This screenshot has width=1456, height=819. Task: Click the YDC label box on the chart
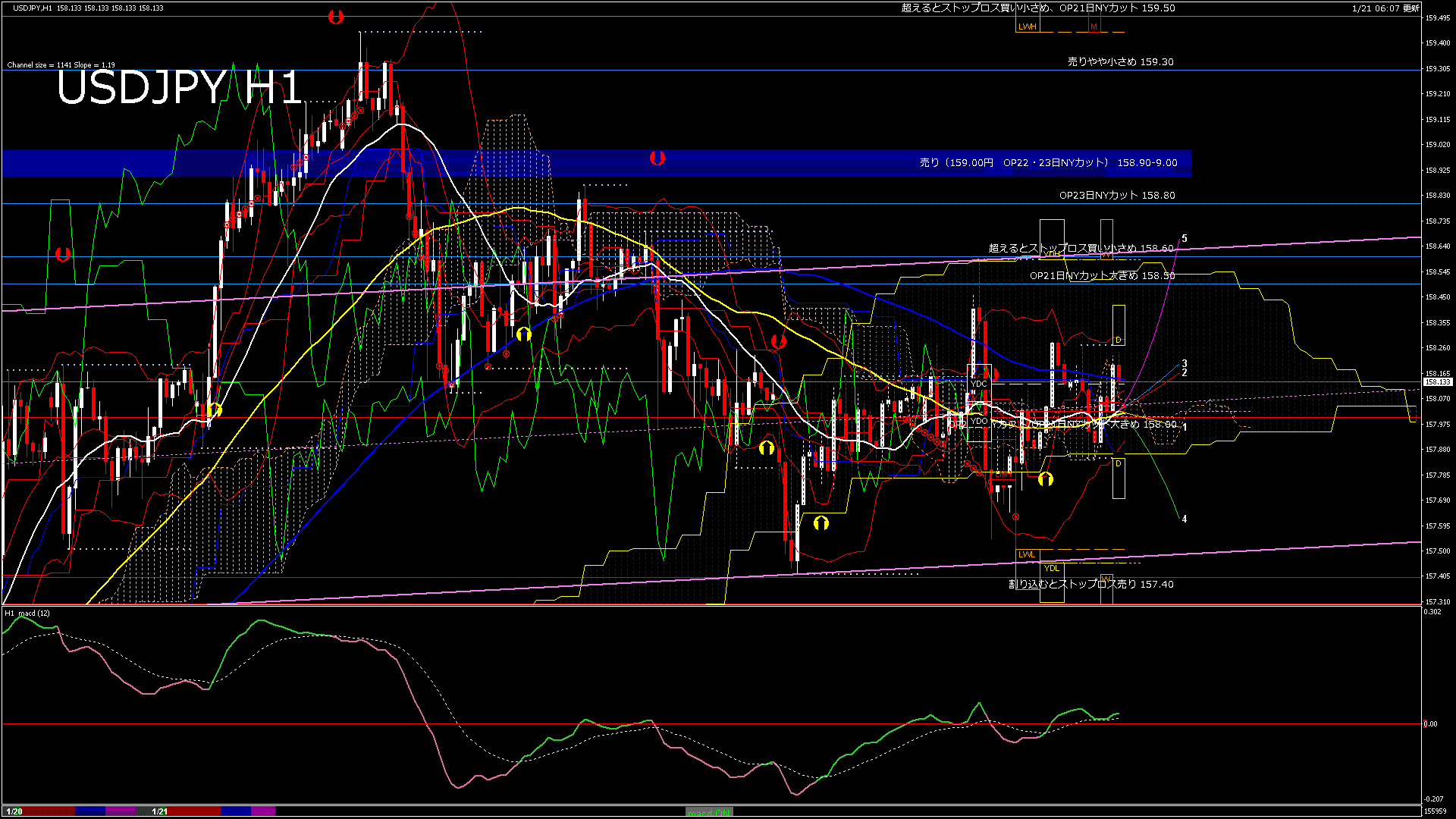(x=979, y=384)
